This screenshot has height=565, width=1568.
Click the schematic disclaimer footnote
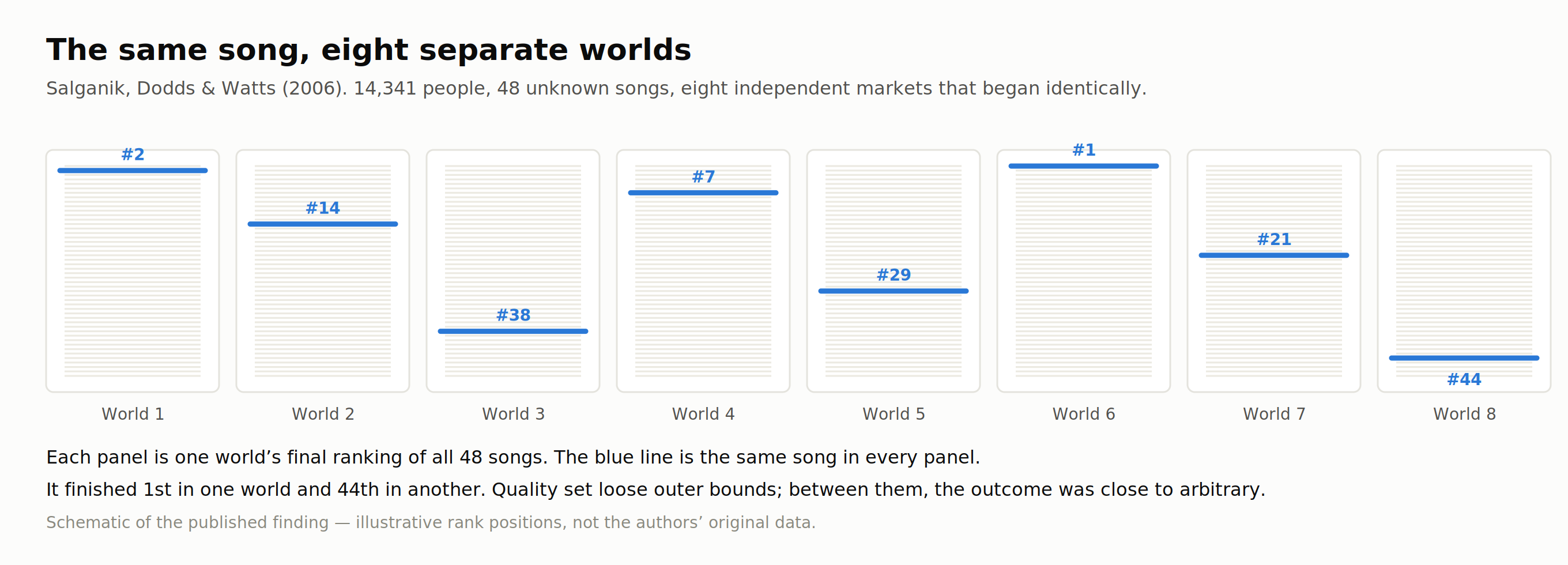(x=431, y=522)
